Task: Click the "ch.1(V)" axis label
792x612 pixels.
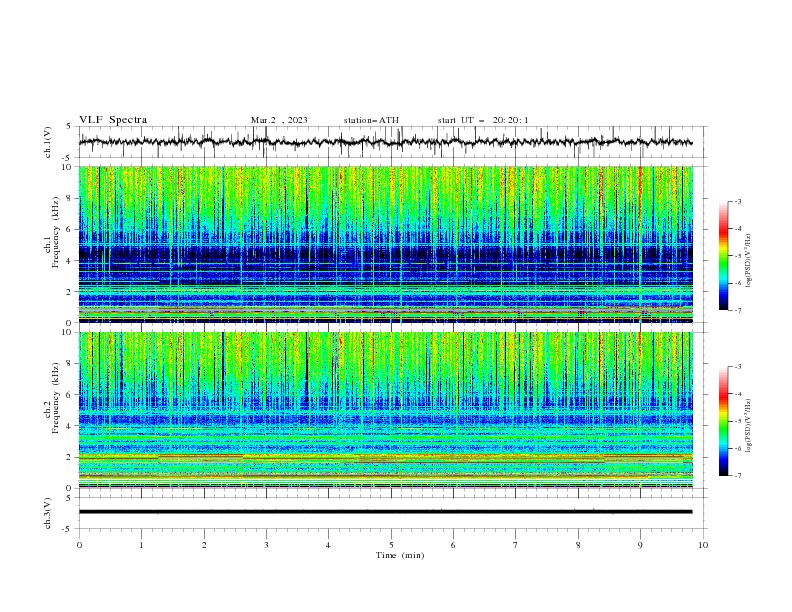Action: (x=48, y=142)
